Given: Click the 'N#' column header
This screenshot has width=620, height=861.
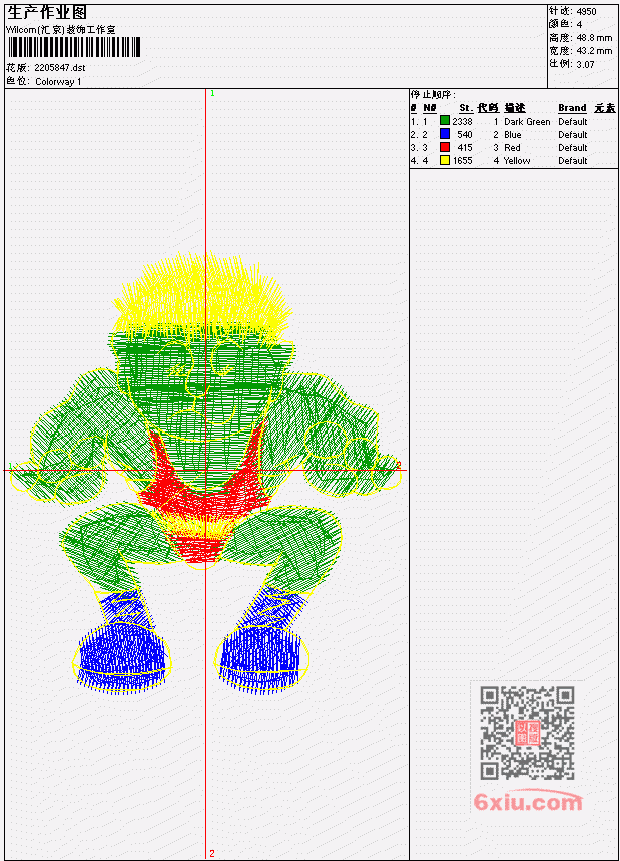Looking at the screenshot, I should point(429,108).
